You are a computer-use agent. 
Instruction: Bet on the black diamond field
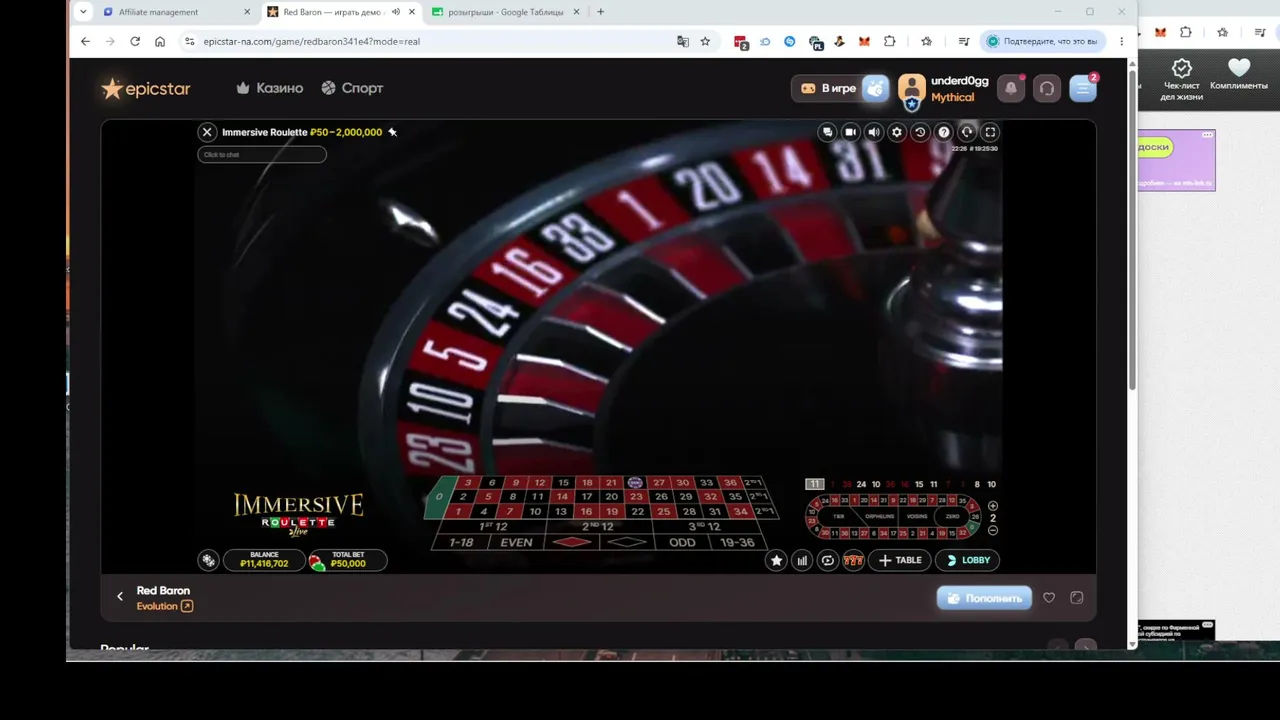coord(628,542)
